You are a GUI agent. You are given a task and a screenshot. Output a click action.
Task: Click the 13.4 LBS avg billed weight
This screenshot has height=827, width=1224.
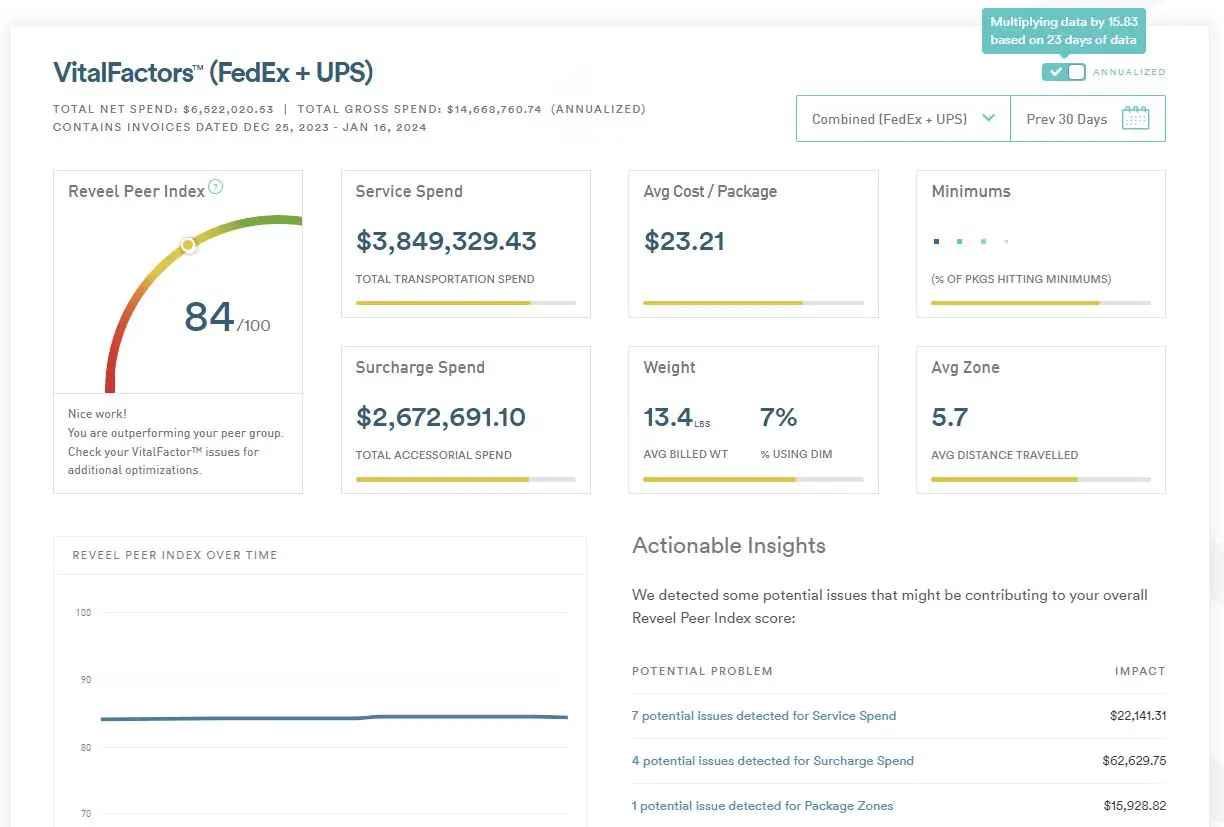(677, 417)
